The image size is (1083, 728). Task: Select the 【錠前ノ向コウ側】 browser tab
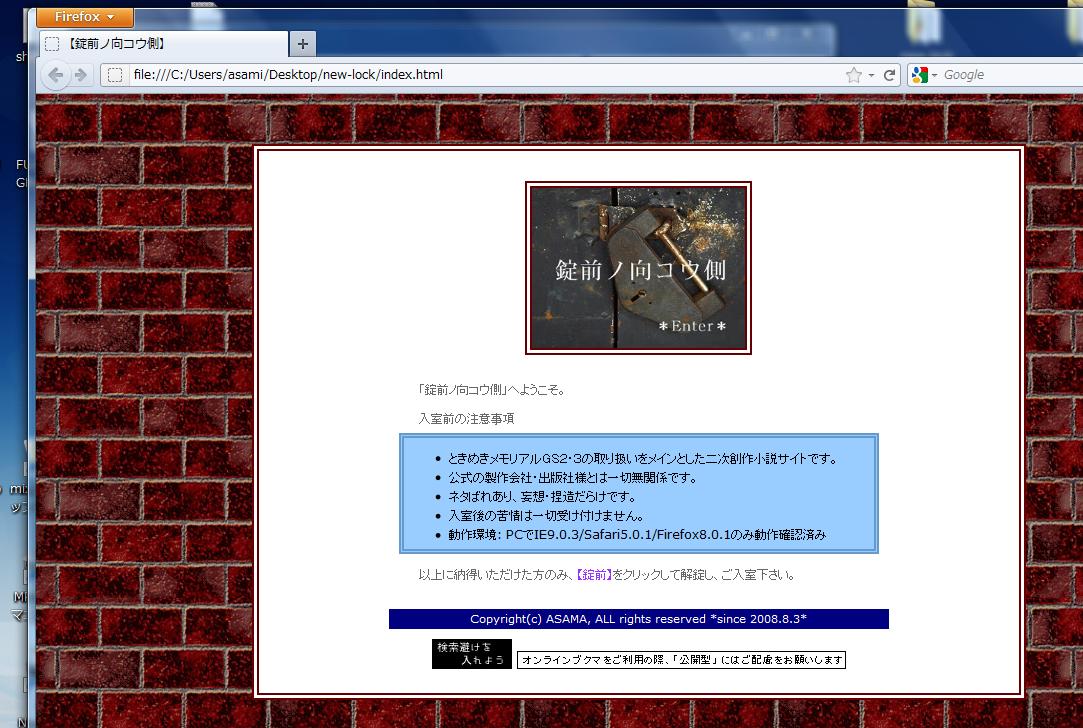pyautogui.click(x=164, y=44)
